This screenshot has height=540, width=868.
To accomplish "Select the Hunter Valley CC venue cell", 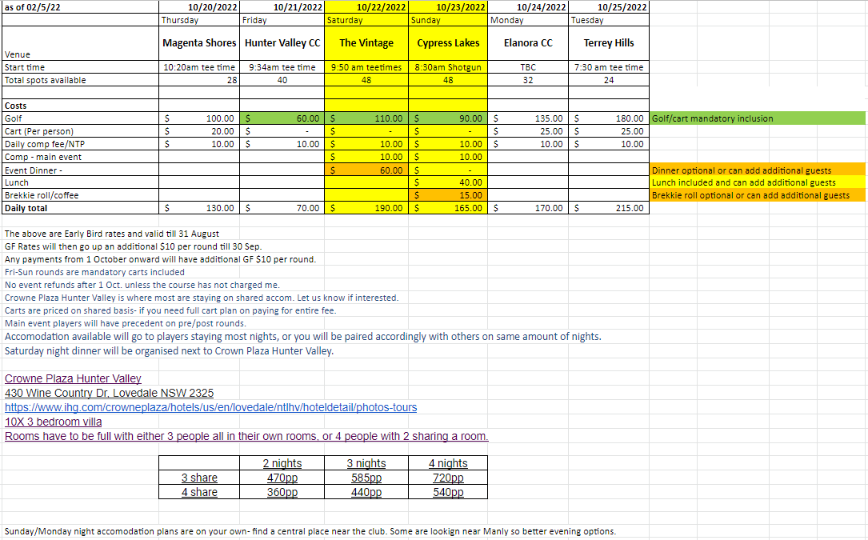I will pyautogui.click(x=282, y=43).
